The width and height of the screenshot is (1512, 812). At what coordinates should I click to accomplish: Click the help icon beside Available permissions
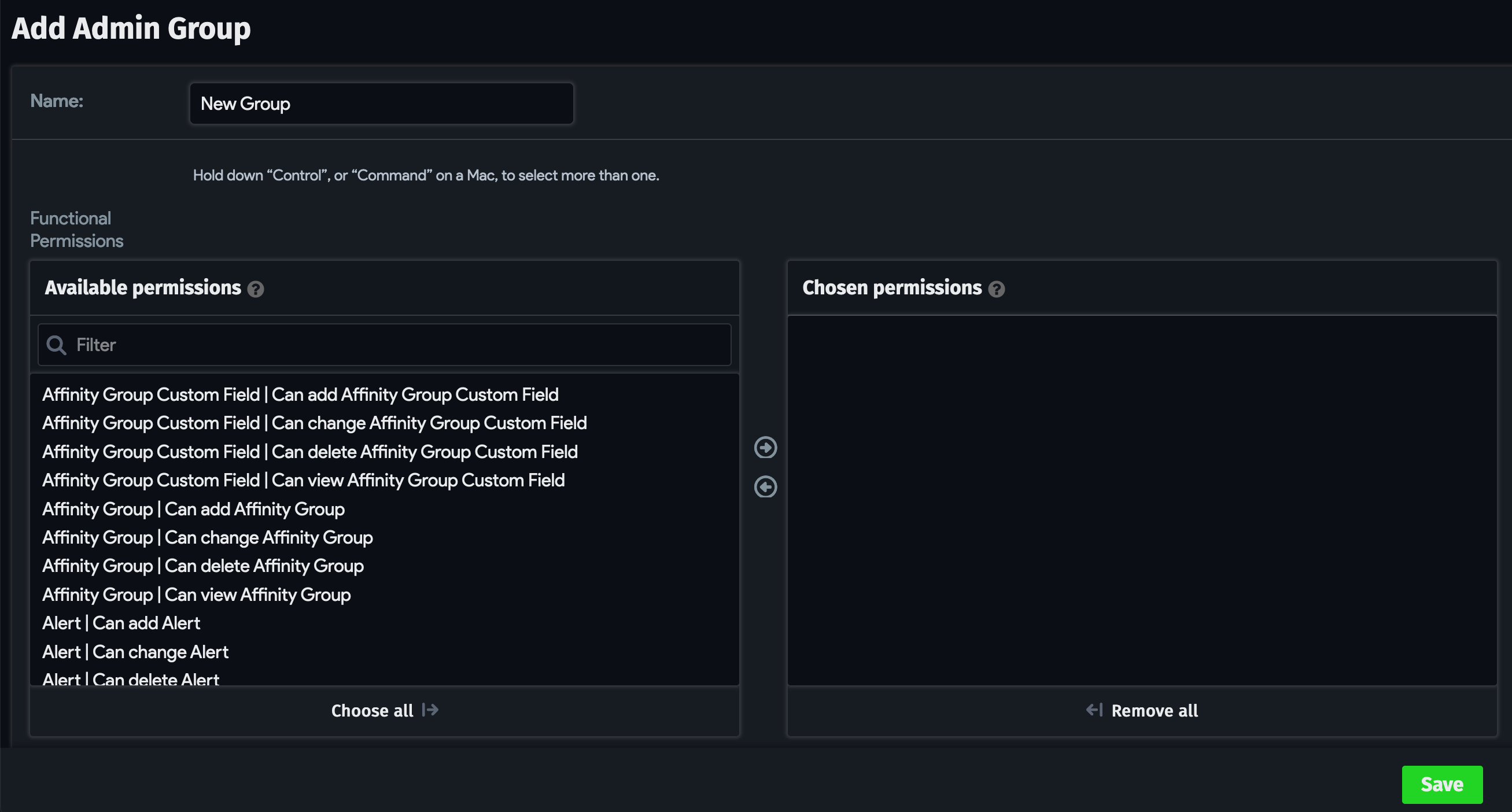pyautogui.click(x=256, y=289)
